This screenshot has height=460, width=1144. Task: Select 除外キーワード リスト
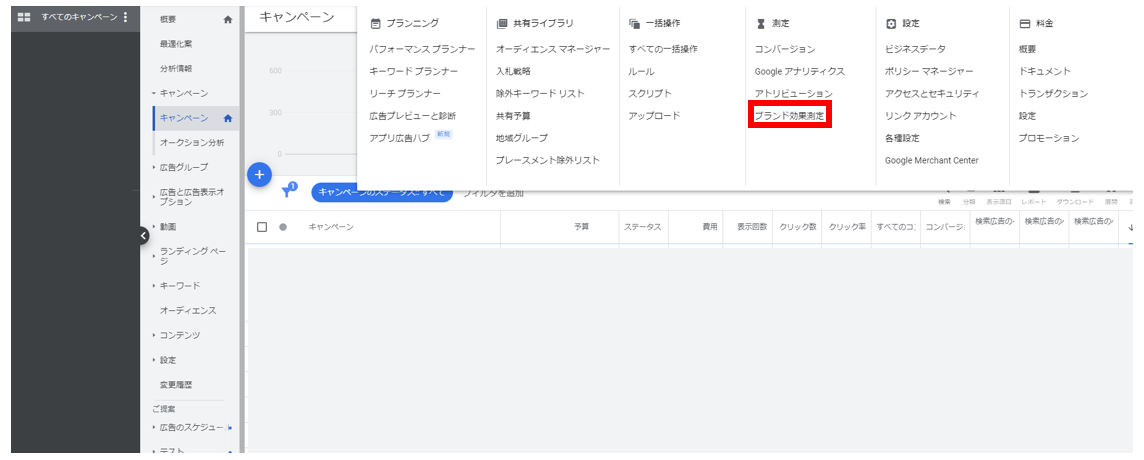540,93
